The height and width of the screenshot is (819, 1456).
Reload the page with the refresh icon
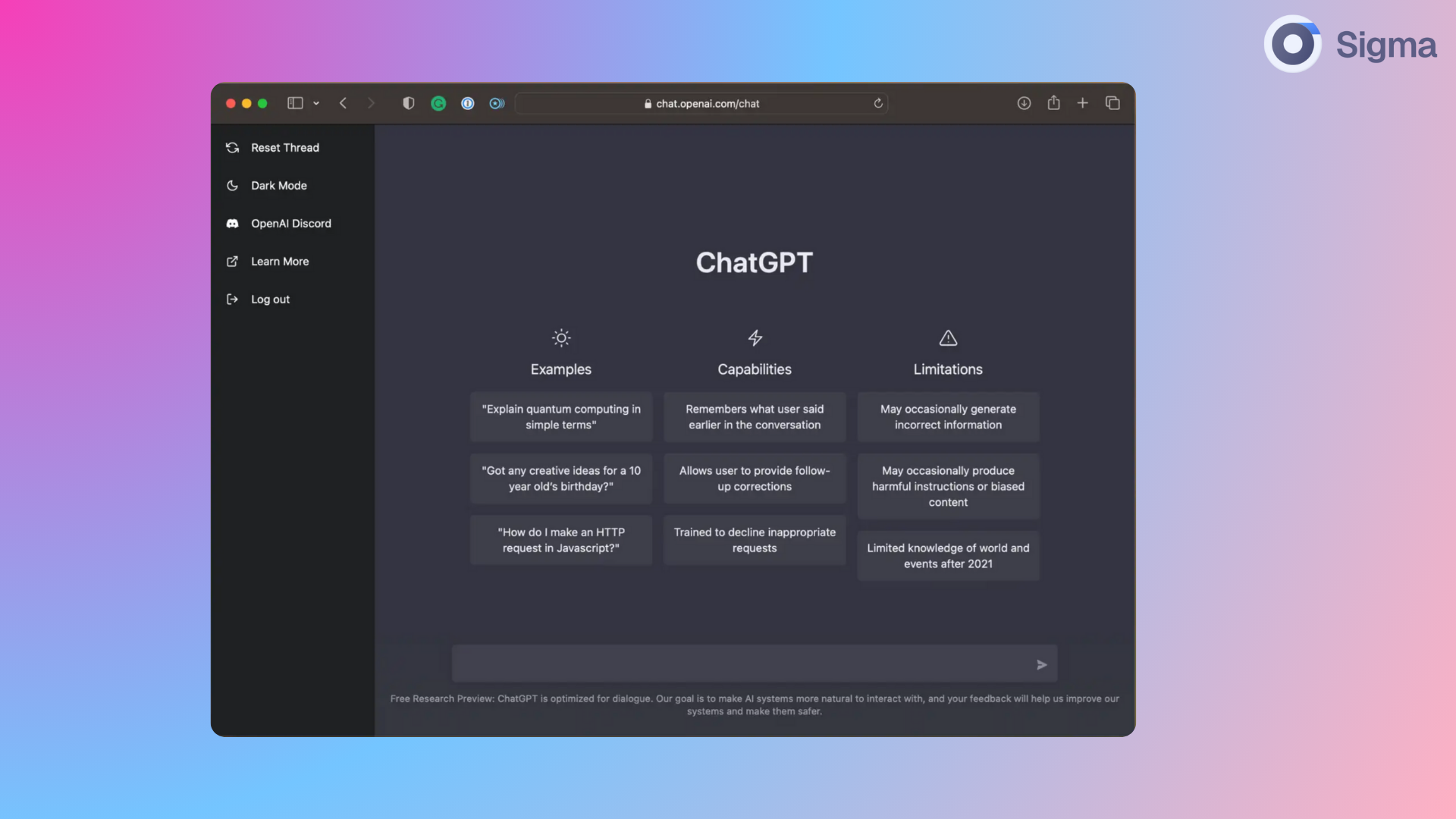pos(878,103)
